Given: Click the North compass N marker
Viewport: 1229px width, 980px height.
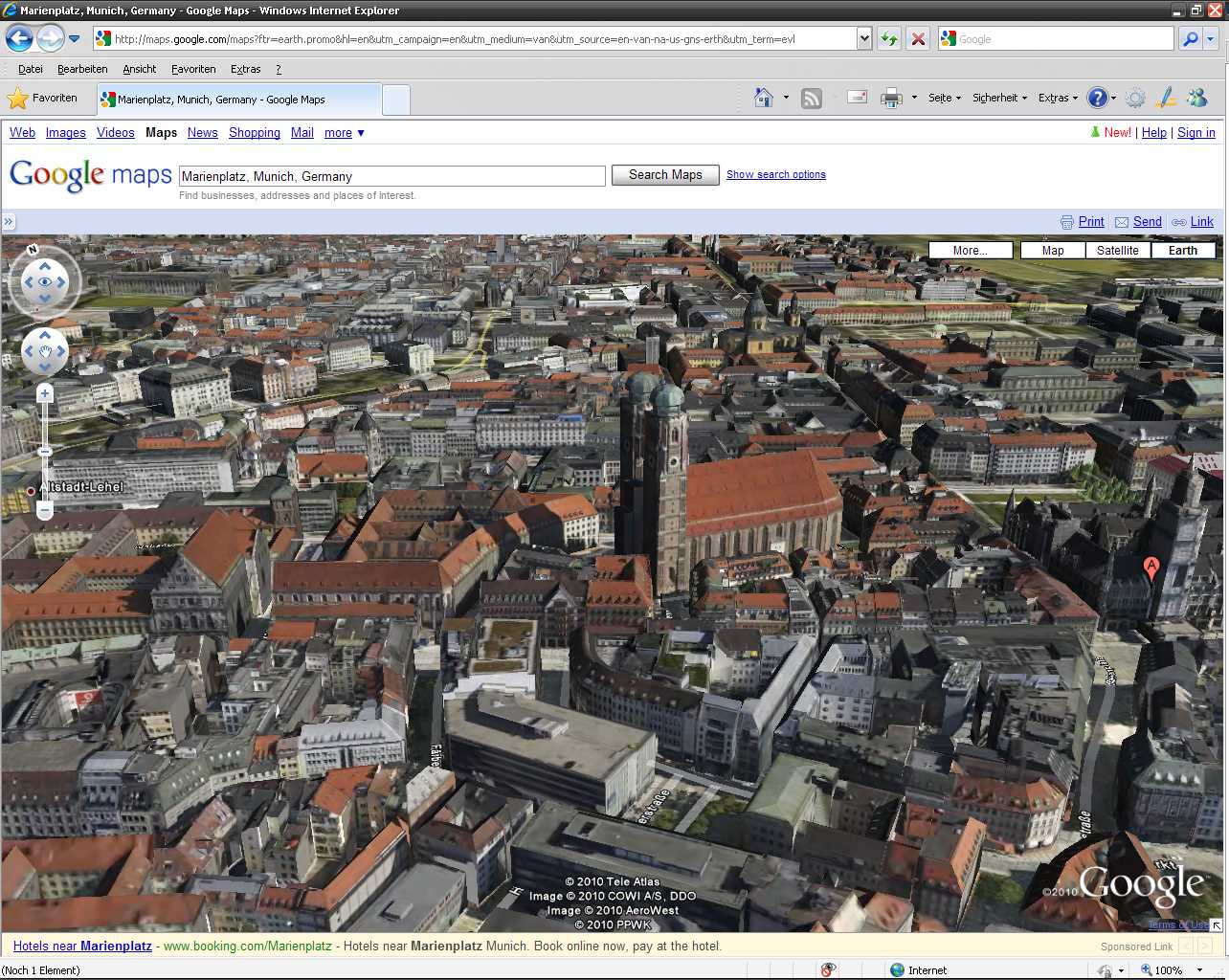Looking at the screenshot, I should pos(33,250).
